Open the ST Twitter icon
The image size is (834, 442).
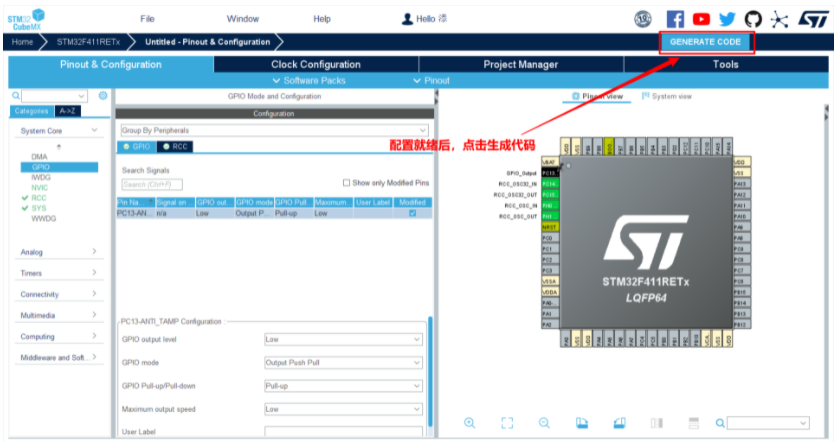727,19
